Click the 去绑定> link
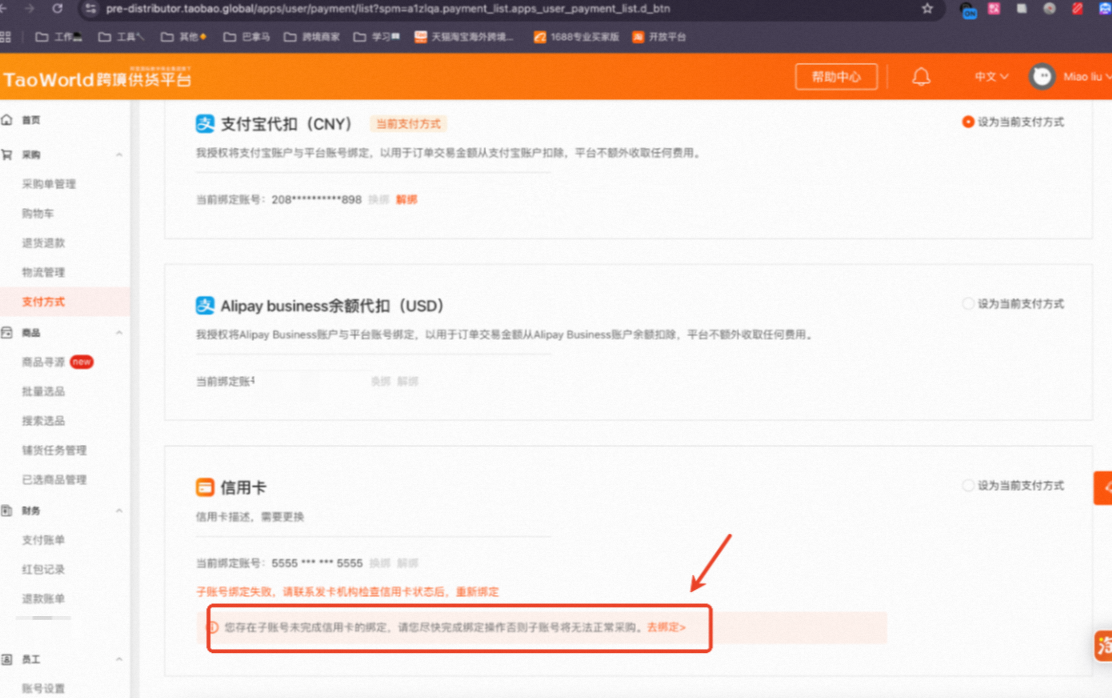The image size is (1112, 698). 666,627
